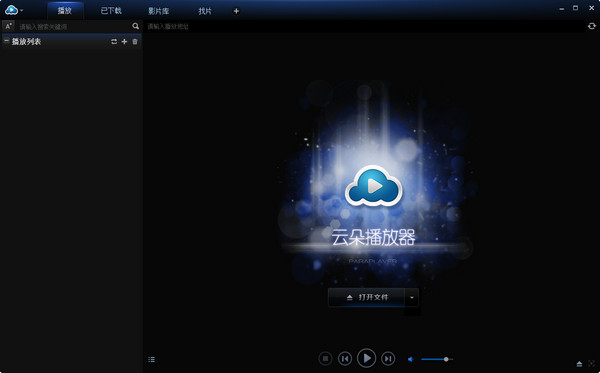The height and width of the screenshot is (373, 600).
Task: Mute audio with the speaker icon
Action: pyautogui.click(x=411, y=359)
